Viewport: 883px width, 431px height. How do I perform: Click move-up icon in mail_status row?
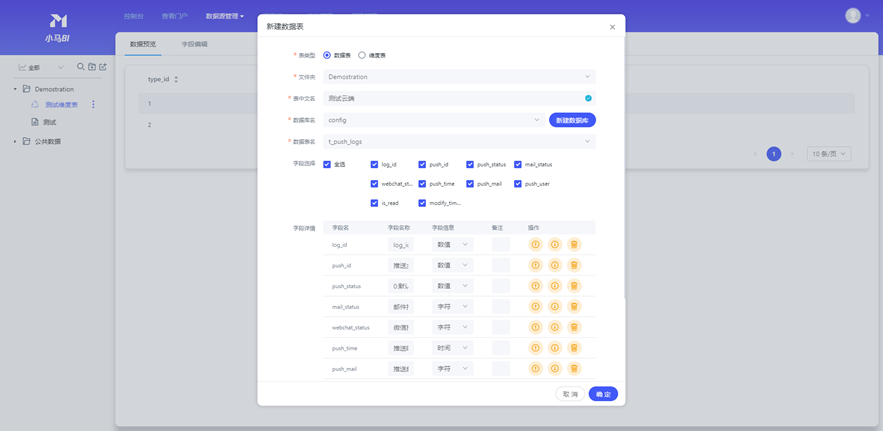click(535, 307)
